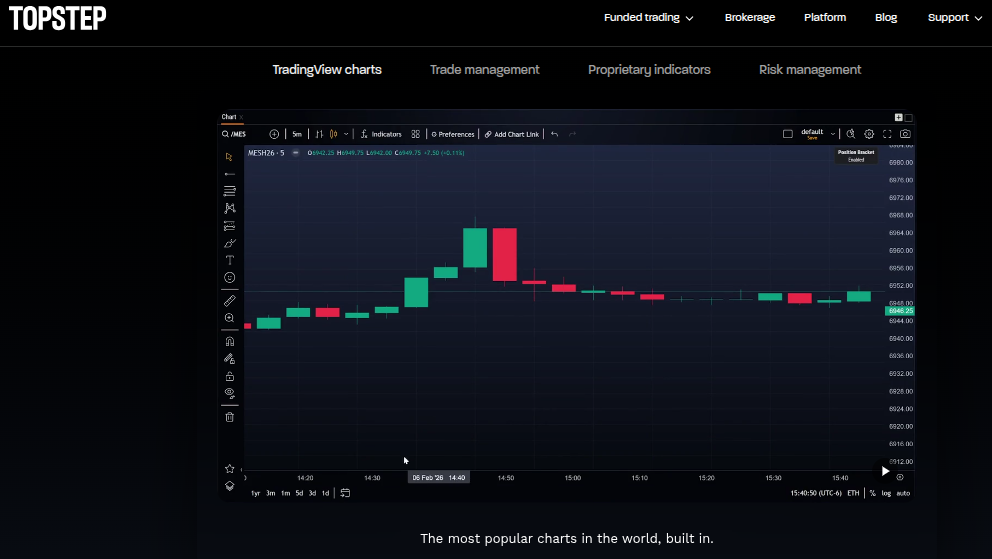Set range to 3m
The width and height of the screenshot is (992, 559).
click(x=271, y=493)
